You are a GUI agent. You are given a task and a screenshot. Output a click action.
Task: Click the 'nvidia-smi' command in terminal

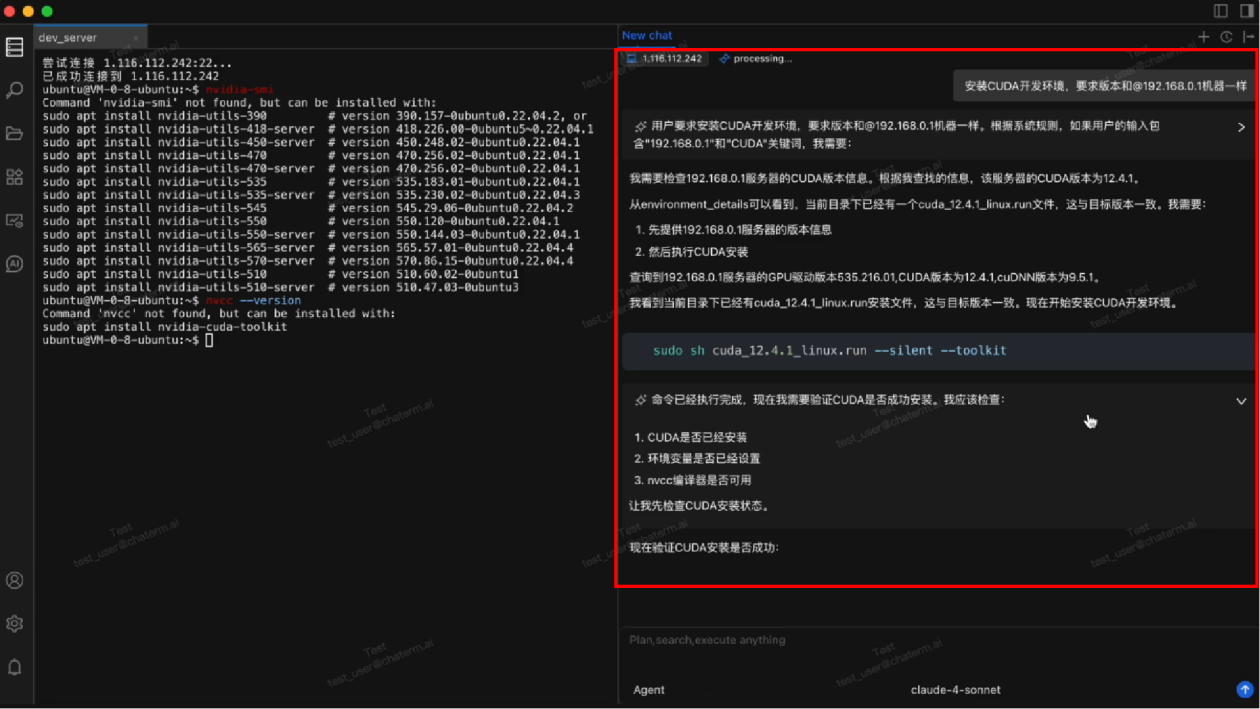pos(239,90)
